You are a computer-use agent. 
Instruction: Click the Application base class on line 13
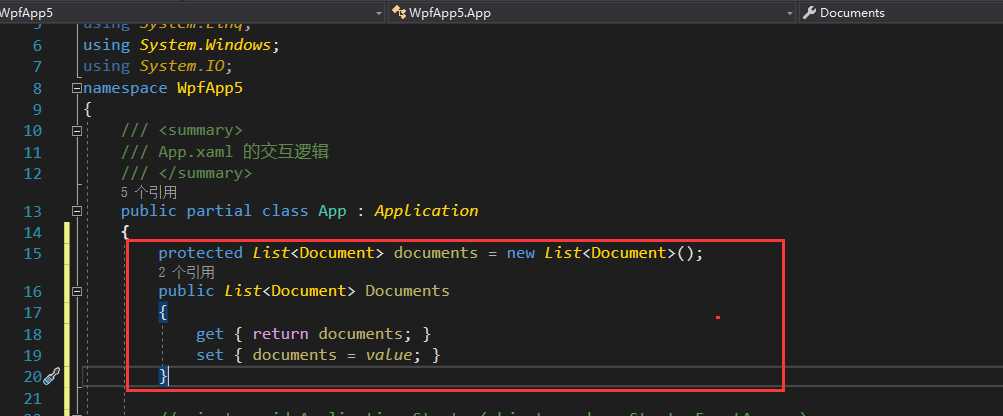click(426, 211)
